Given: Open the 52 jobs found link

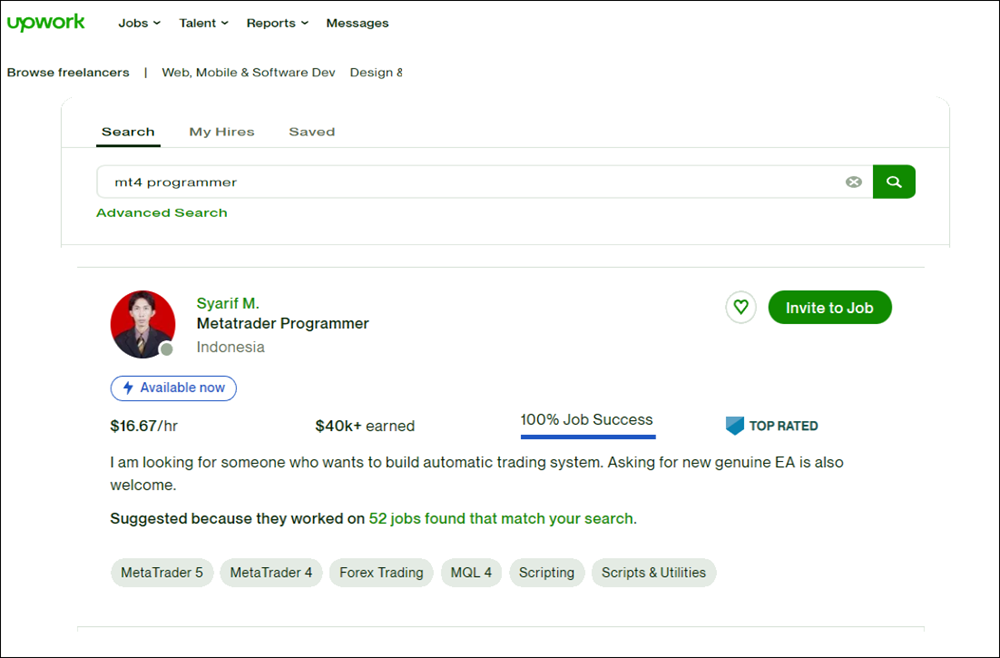Looking at the screenshot, I should (x=501, y=518).
